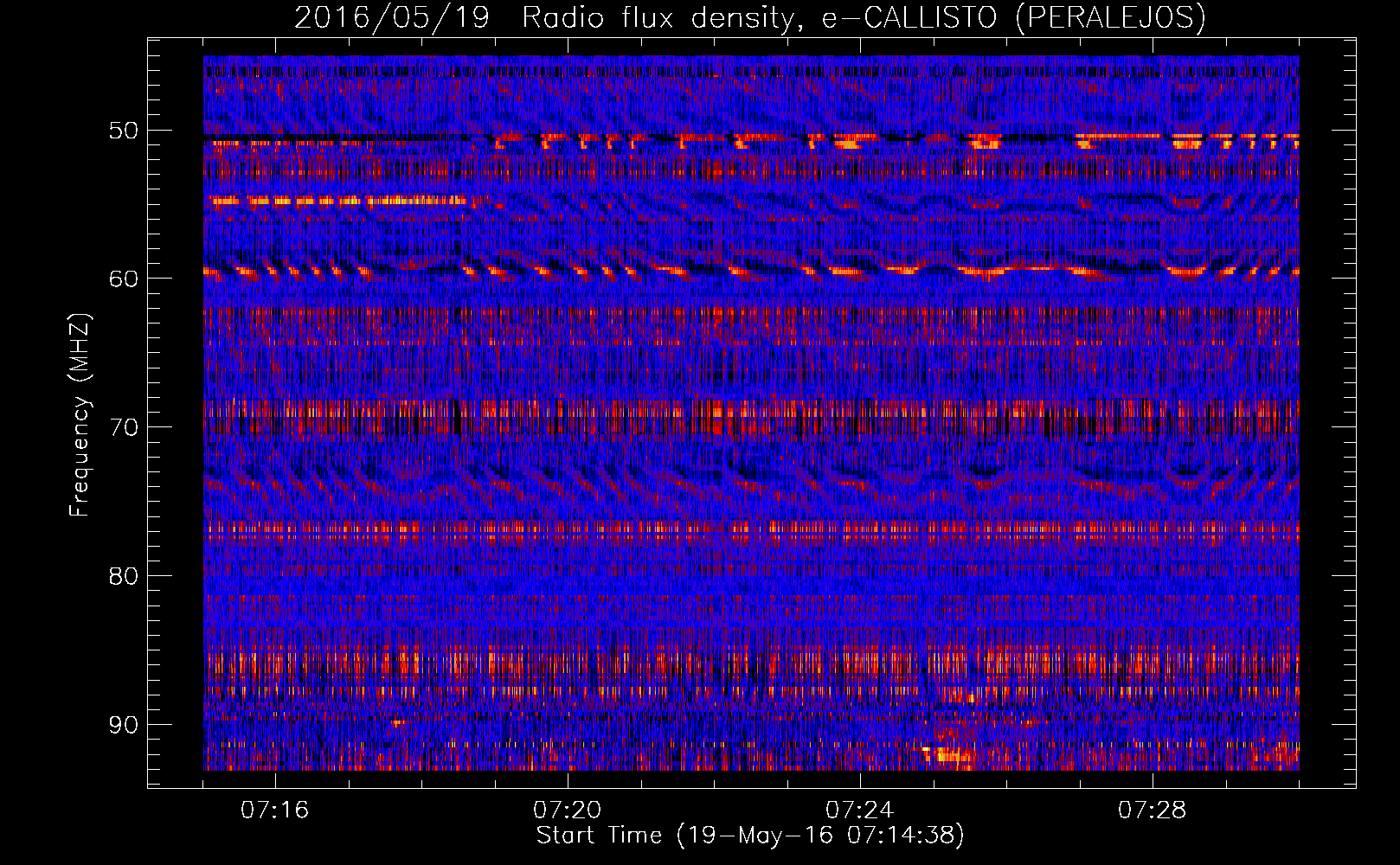
Task: Click the 50 frequency tick label
Action: (123, 131)
